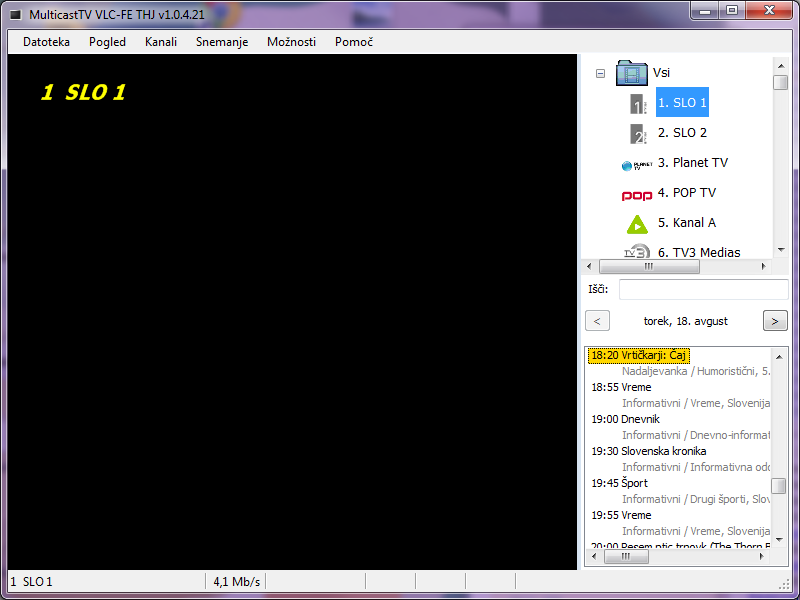Collapse the Vsi channel tree
This screenshot has height=600, width=800.
point(600,73)
